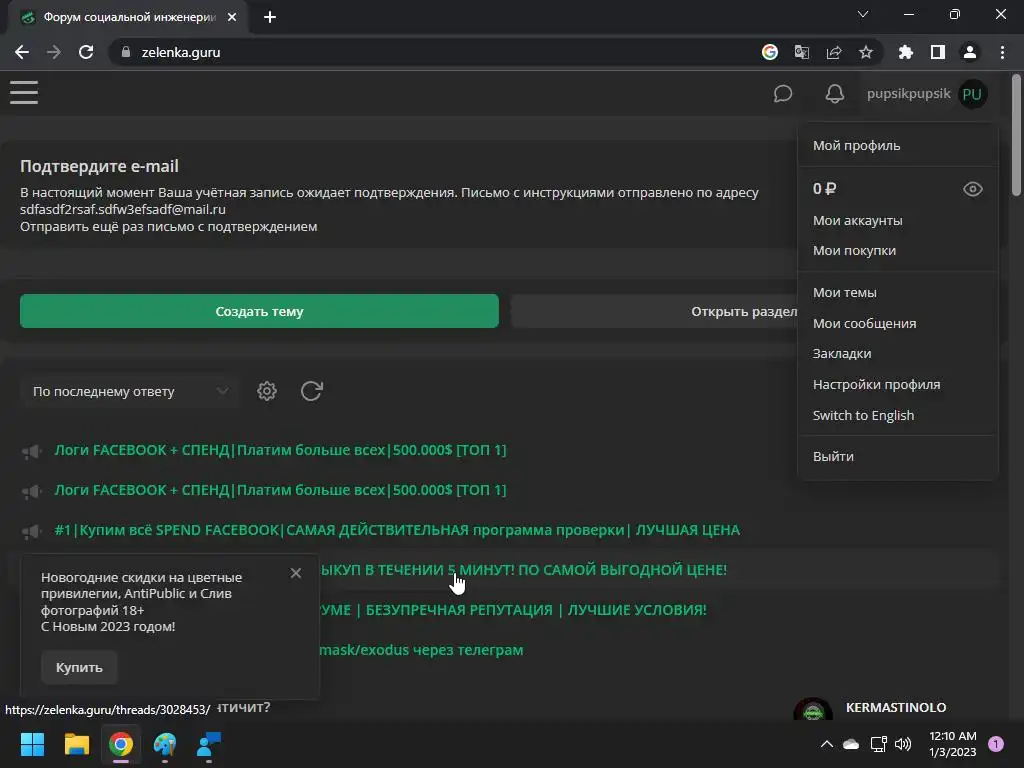Viewport: 1024px width, 768px height.
Task: Open thread #1 Купим всё SPEND FACEBOOK
Action: pyautogui.click(x=397, y=530)
